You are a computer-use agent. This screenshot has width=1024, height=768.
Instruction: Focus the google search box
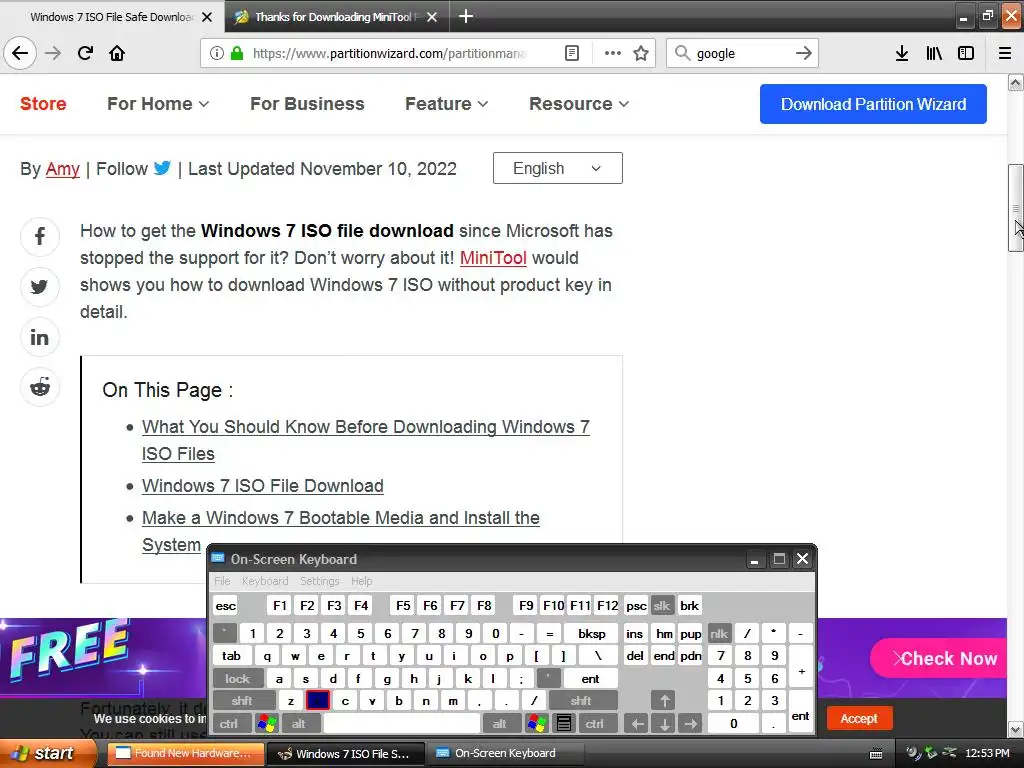point(742,53)
